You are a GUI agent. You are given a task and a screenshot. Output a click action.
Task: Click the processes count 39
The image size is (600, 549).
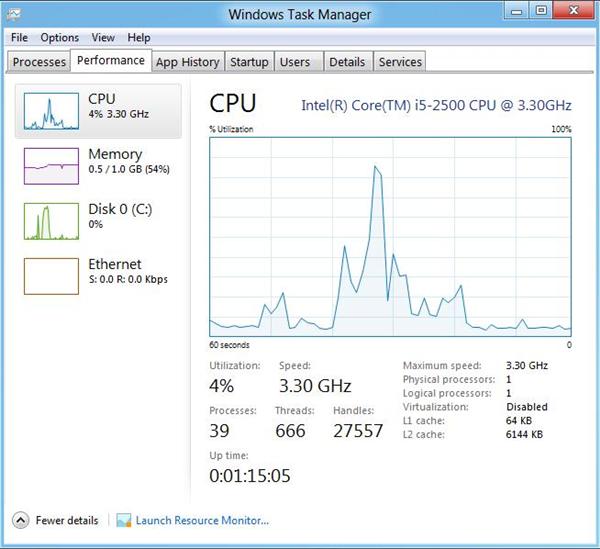tap(219, 431)
